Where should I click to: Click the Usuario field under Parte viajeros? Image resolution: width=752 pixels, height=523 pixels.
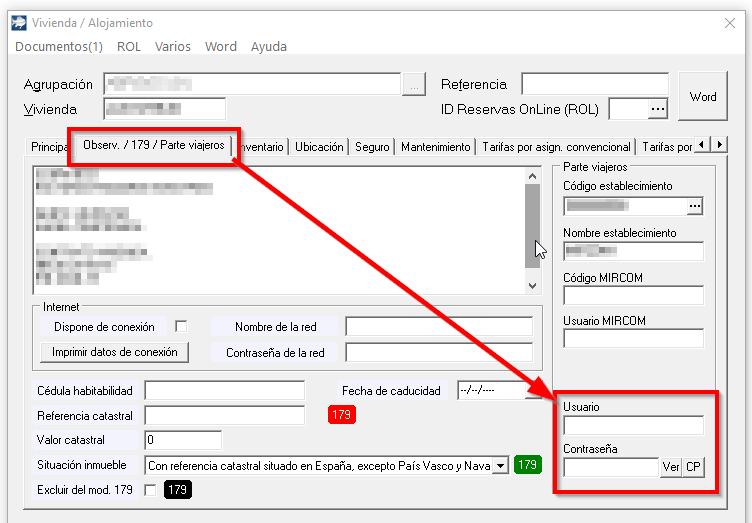pos(633,425)
